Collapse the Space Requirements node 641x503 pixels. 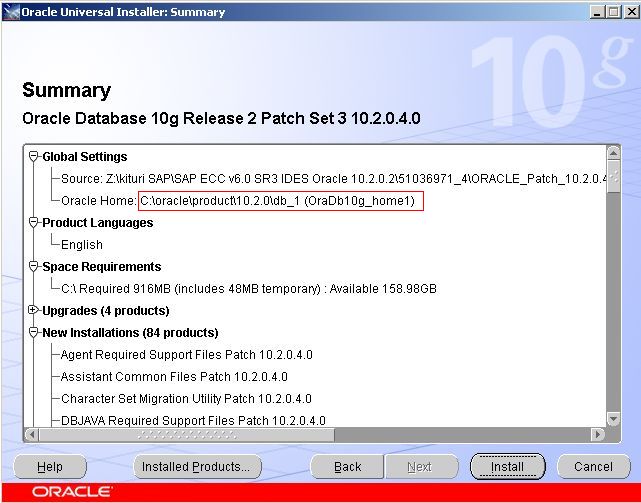(x=34, y=267)
